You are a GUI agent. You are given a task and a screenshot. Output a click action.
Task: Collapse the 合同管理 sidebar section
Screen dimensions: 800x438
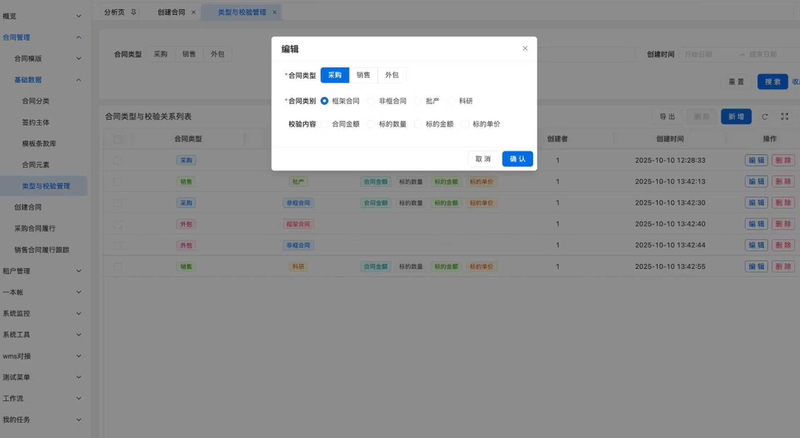[x=79, y=38]
